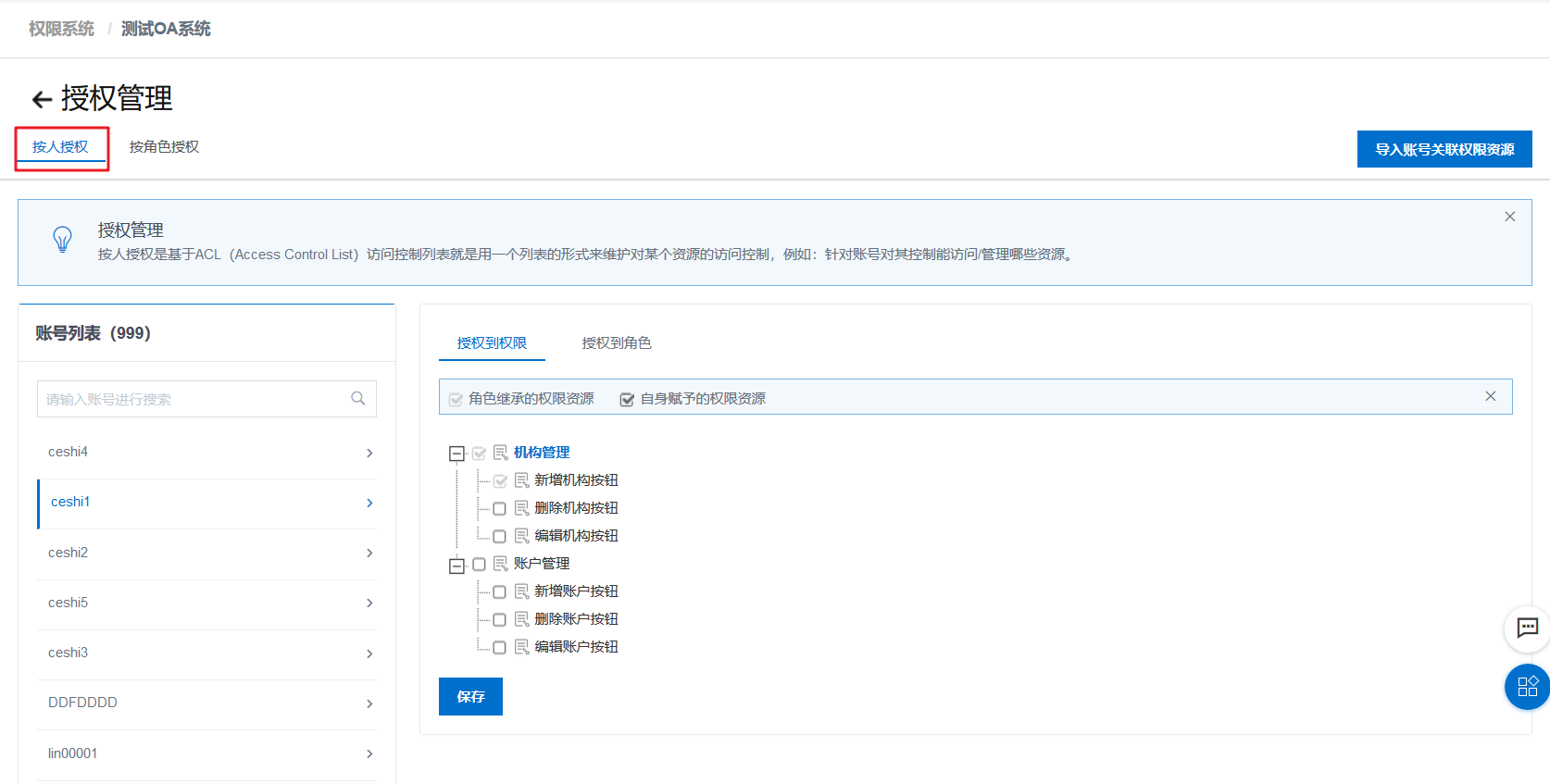Expand the ceshi3 account row chevron

[x=369, y=653]
